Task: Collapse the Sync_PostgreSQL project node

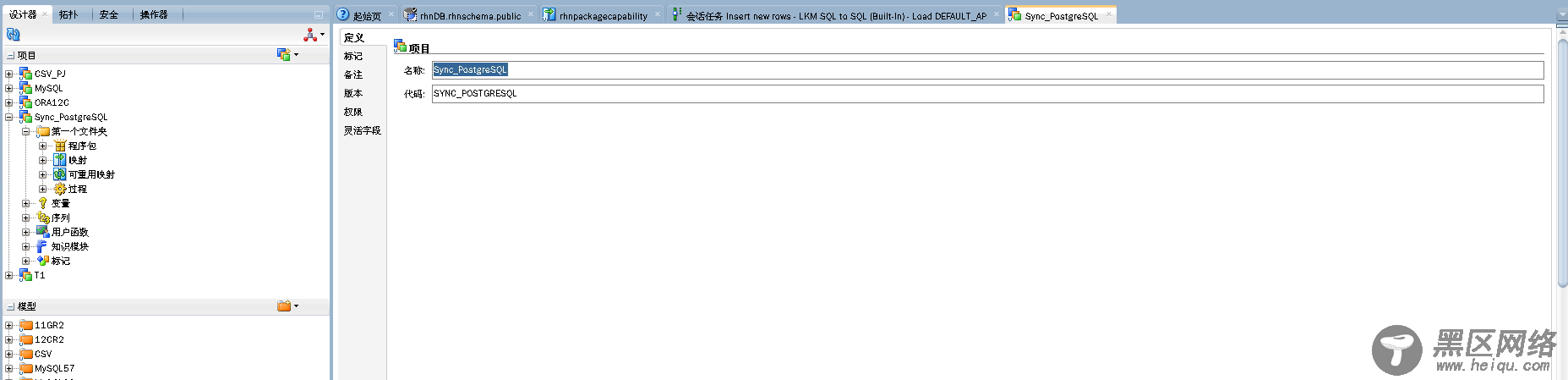Action: click(9, 117)
